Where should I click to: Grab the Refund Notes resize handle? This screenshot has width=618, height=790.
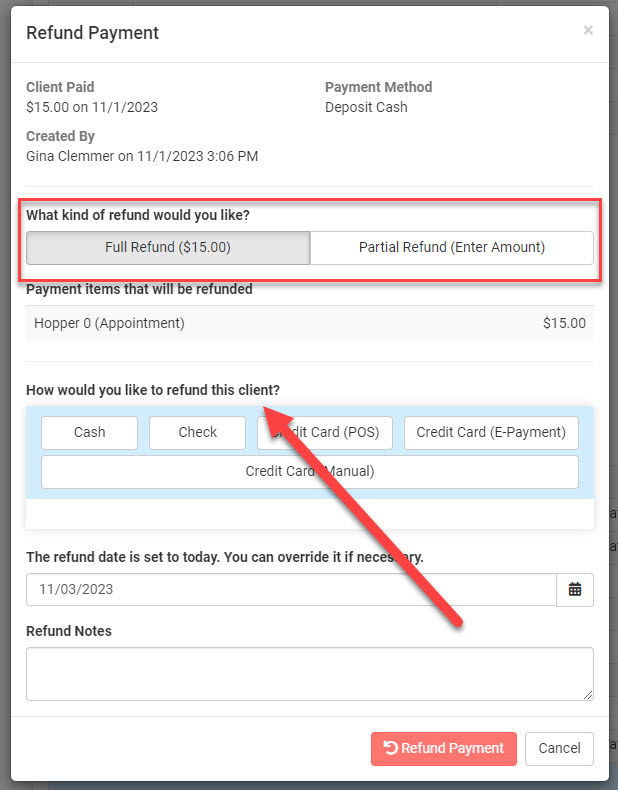click(x=588, y=694)
